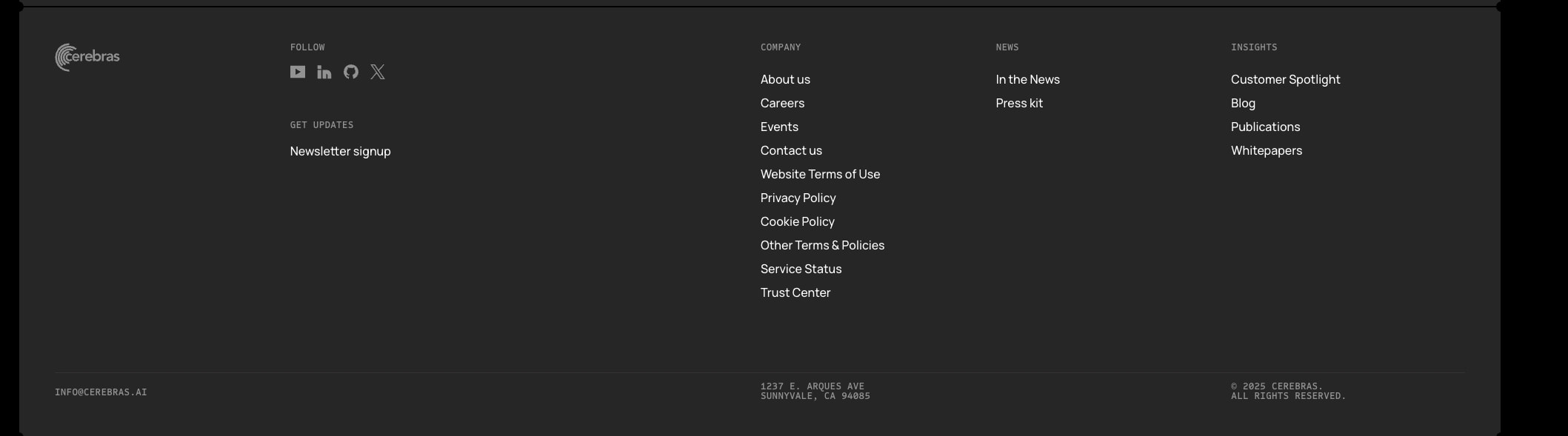
Task: View the Cookie Policy link
Action: click(x=797, y=221)
